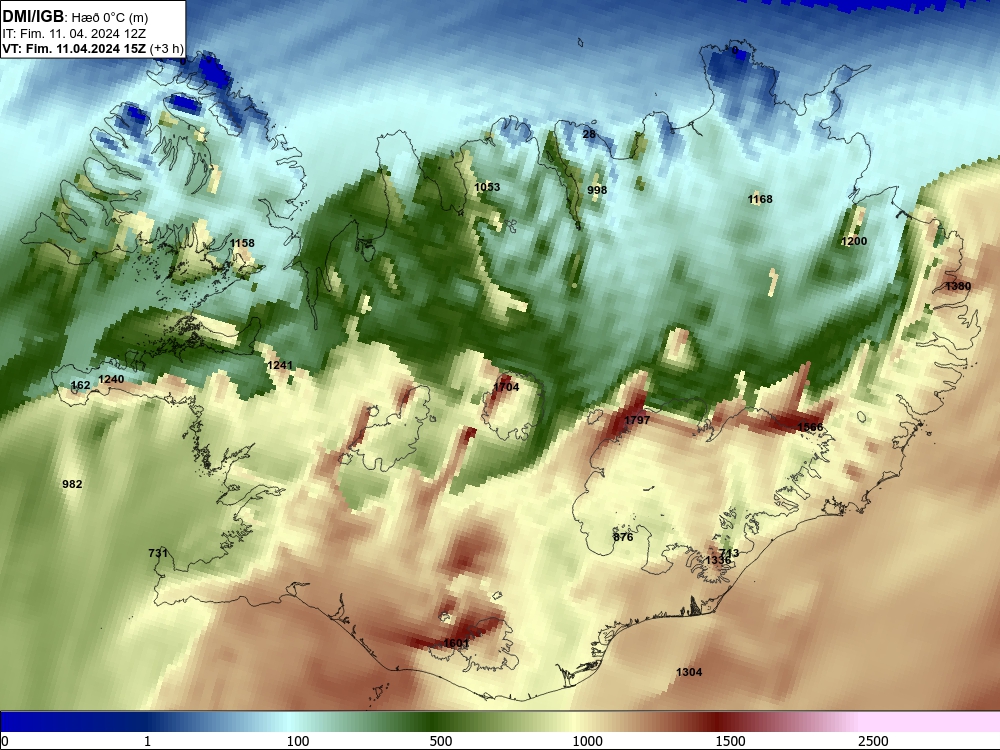Click the 1240 height label

(x=111, y=379)
